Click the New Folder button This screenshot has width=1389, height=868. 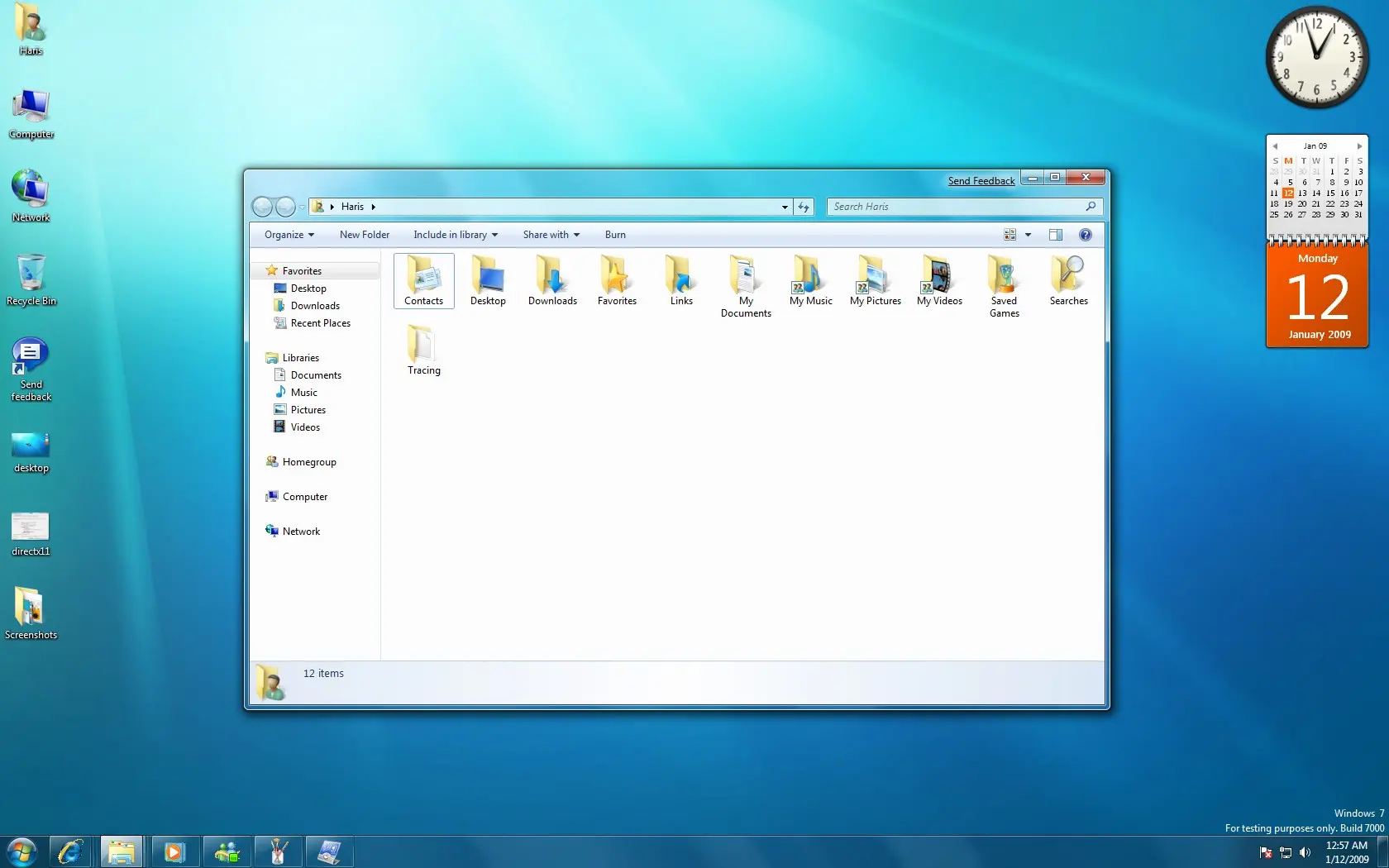(364, 235)
